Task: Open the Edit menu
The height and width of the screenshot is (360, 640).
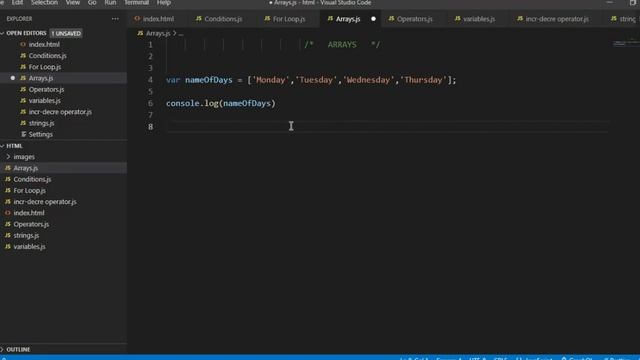Action: click(17, 2)
